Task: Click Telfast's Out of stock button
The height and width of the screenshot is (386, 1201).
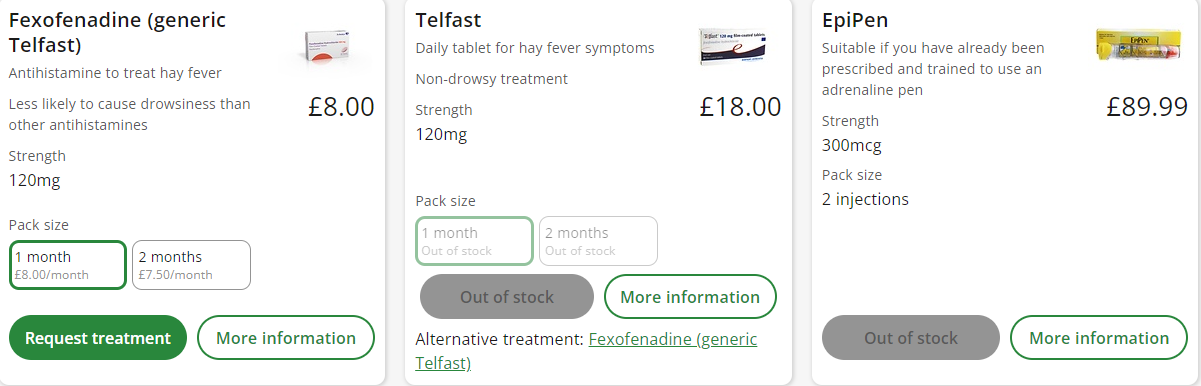Action: [507, 297]
